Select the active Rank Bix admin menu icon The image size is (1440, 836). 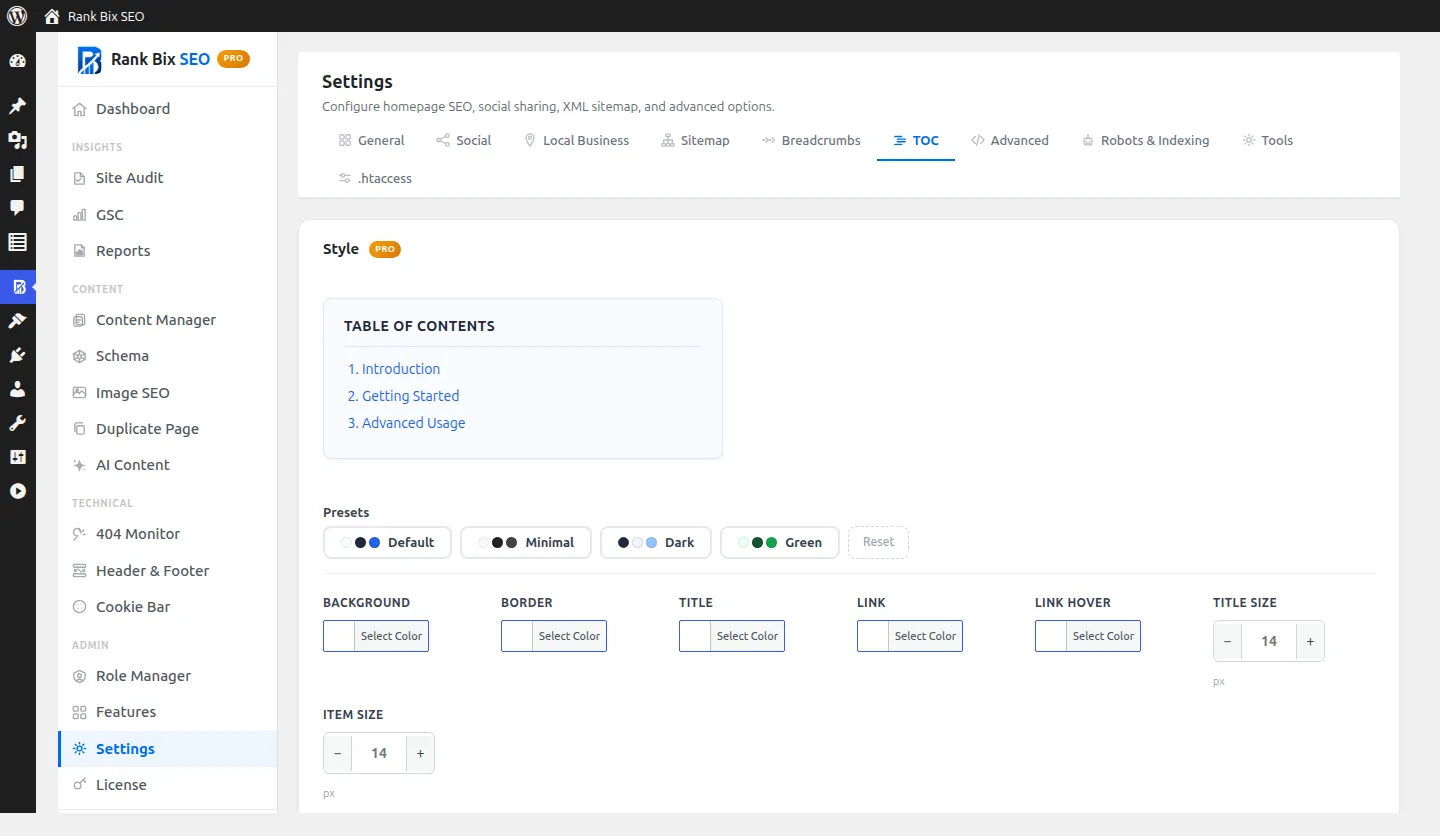tap(18, 287)
